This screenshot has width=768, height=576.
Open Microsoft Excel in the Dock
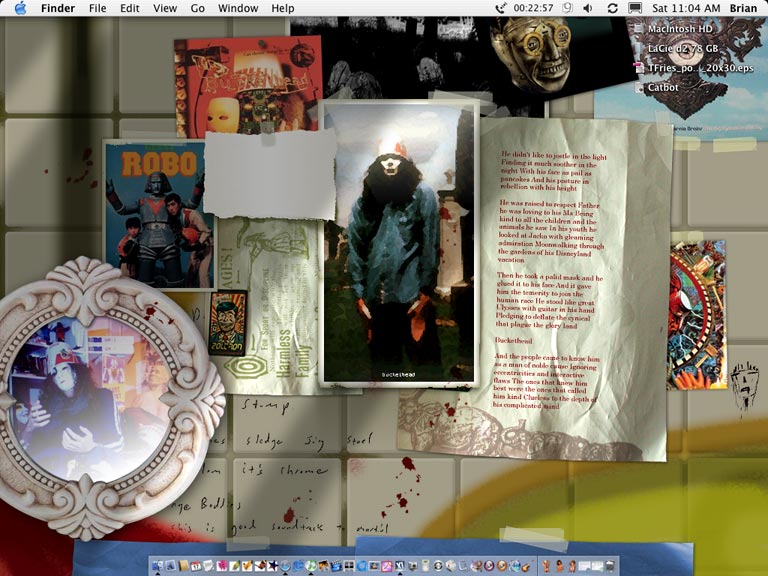[399, 566]
